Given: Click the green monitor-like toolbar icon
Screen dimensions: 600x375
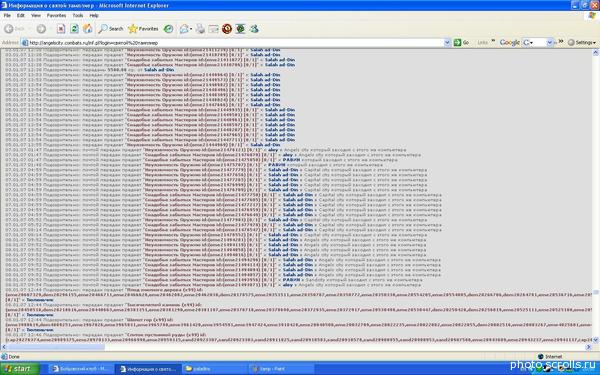Looking at the screenshot, I should pos(240,29).
